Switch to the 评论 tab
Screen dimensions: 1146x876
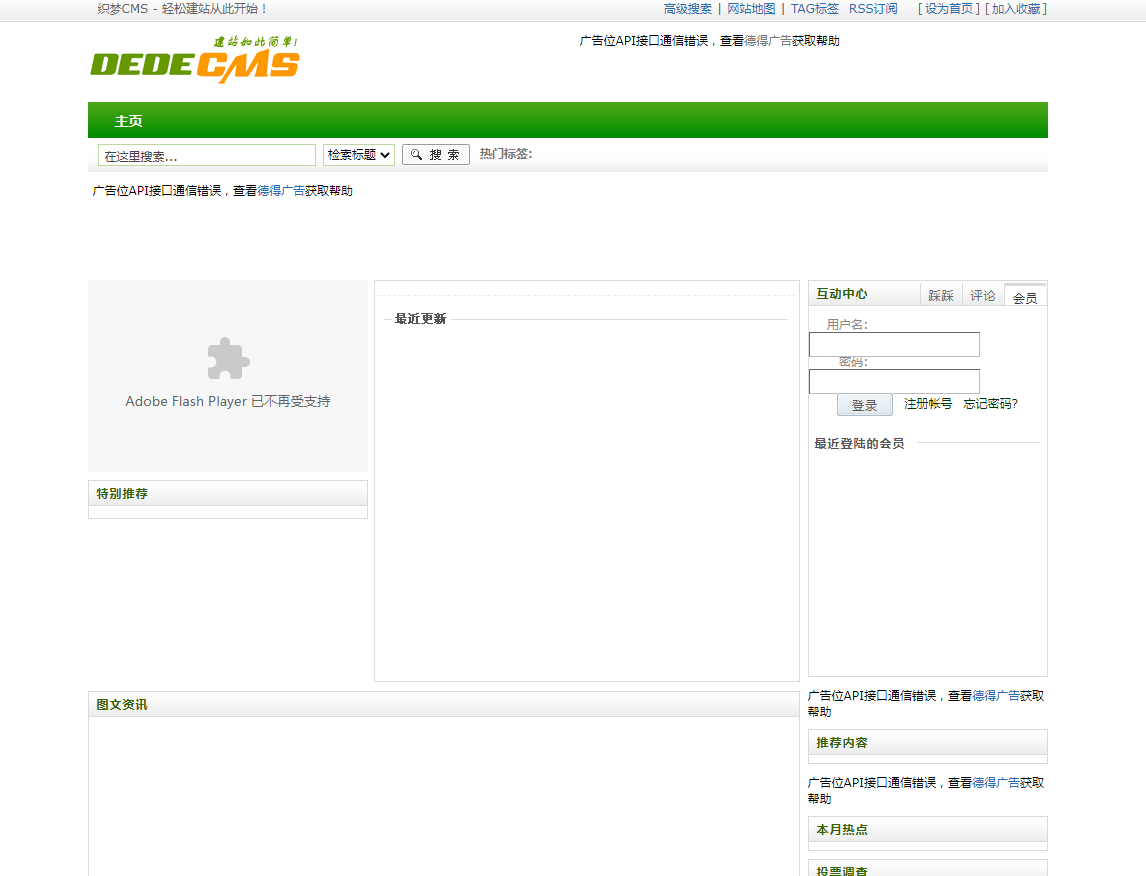(982, 294)
